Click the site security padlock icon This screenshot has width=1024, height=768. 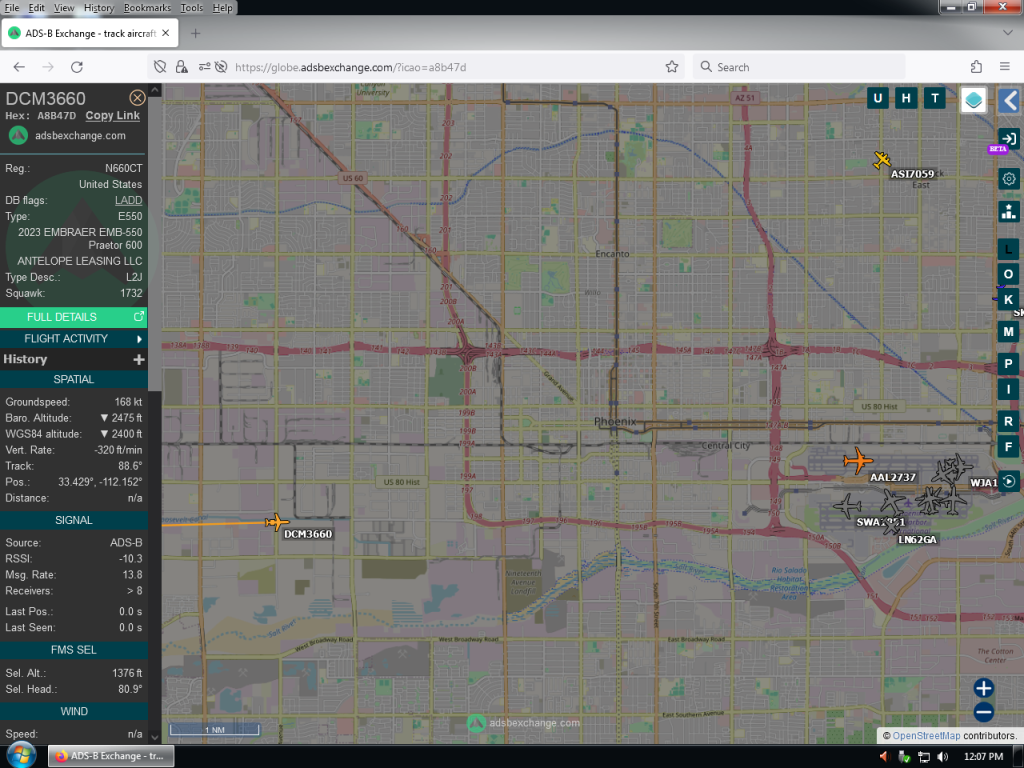[x=182, y=67]
